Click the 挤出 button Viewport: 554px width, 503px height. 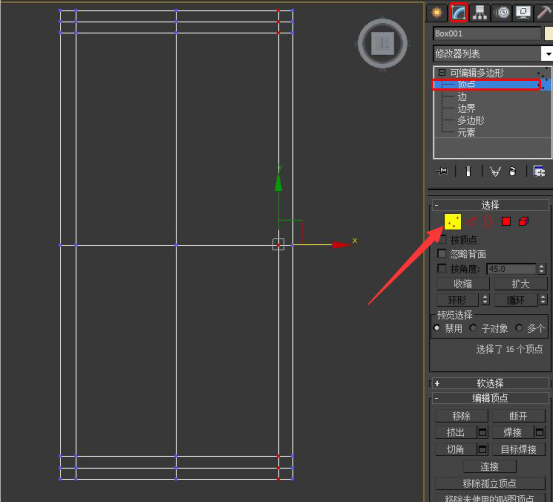point(456,432)
